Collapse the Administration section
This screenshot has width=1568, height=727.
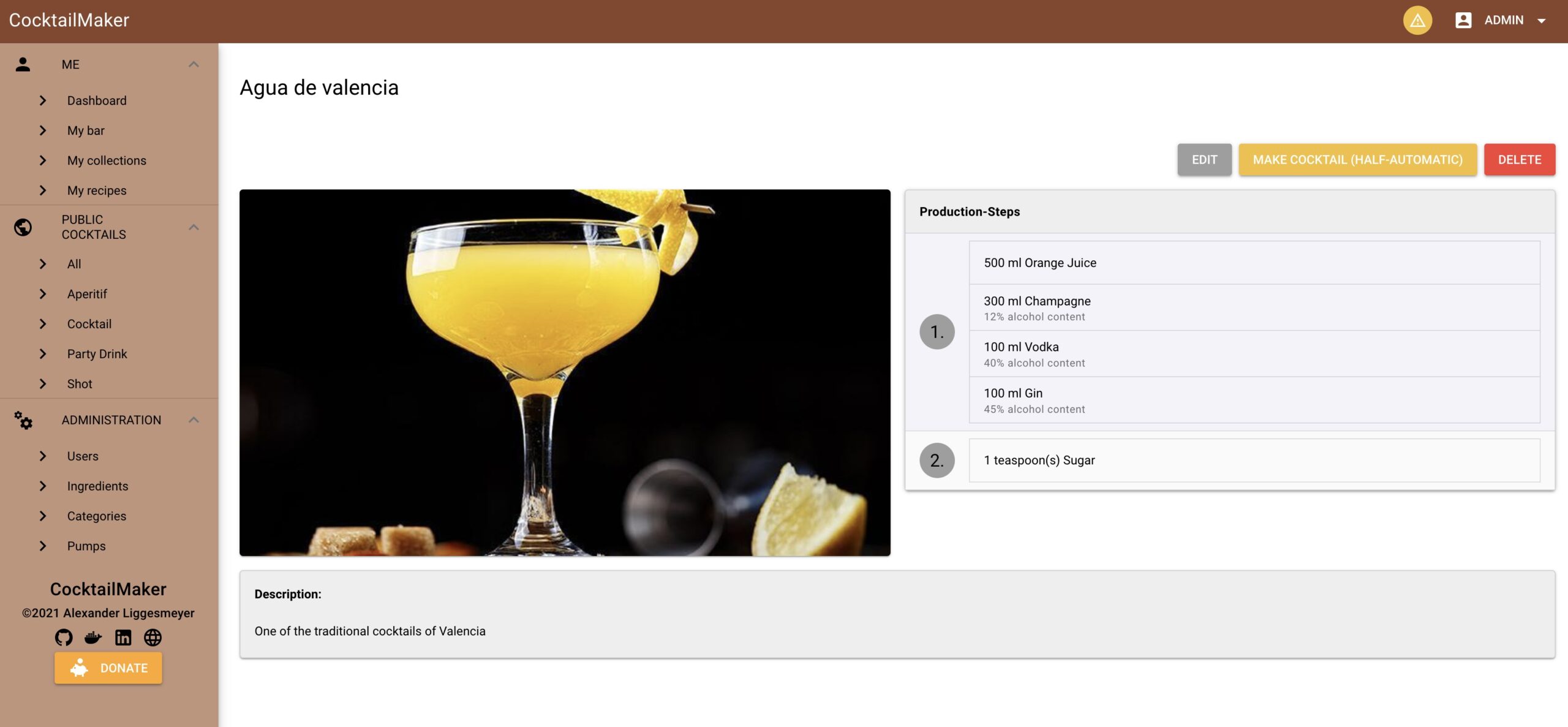coord(194,420)
